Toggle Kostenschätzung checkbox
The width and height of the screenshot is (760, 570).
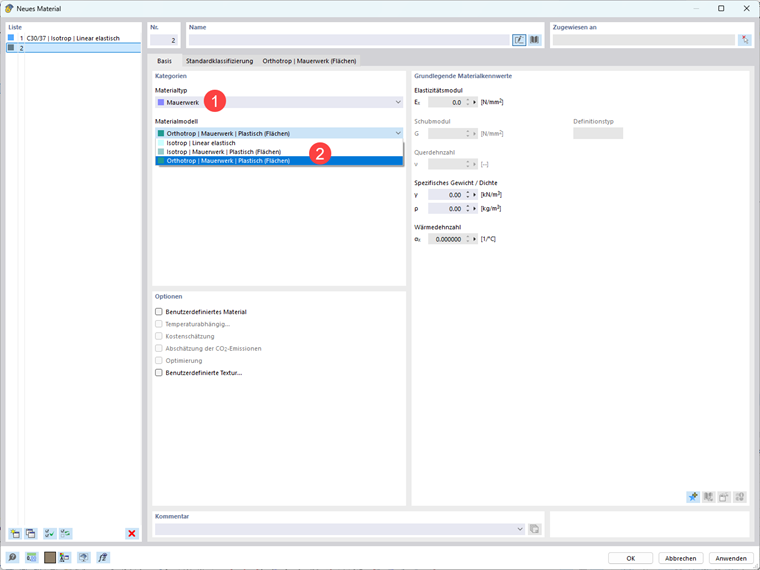(158, 336)
